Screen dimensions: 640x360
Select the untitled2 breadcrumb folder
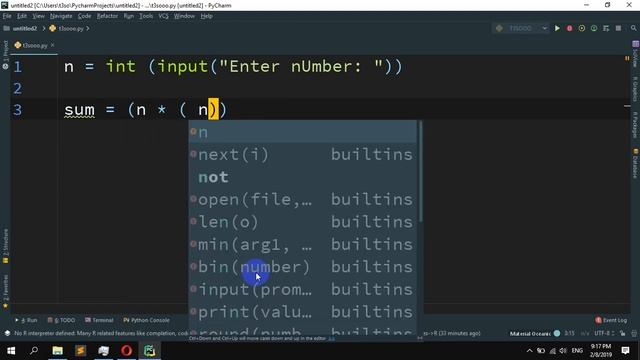tap(21, 29)
